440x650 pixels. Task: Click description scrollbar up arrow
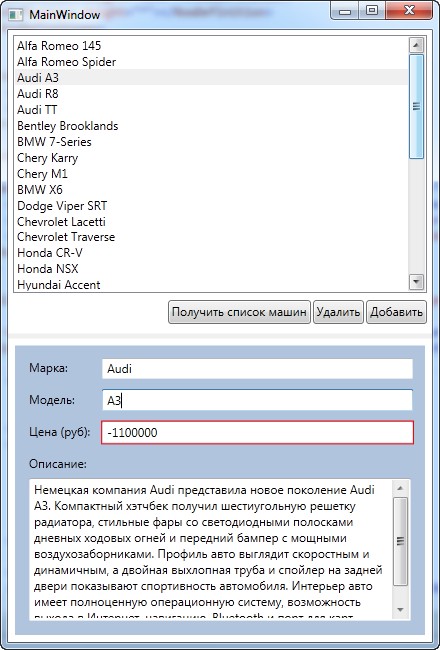[x=400, y=488]
